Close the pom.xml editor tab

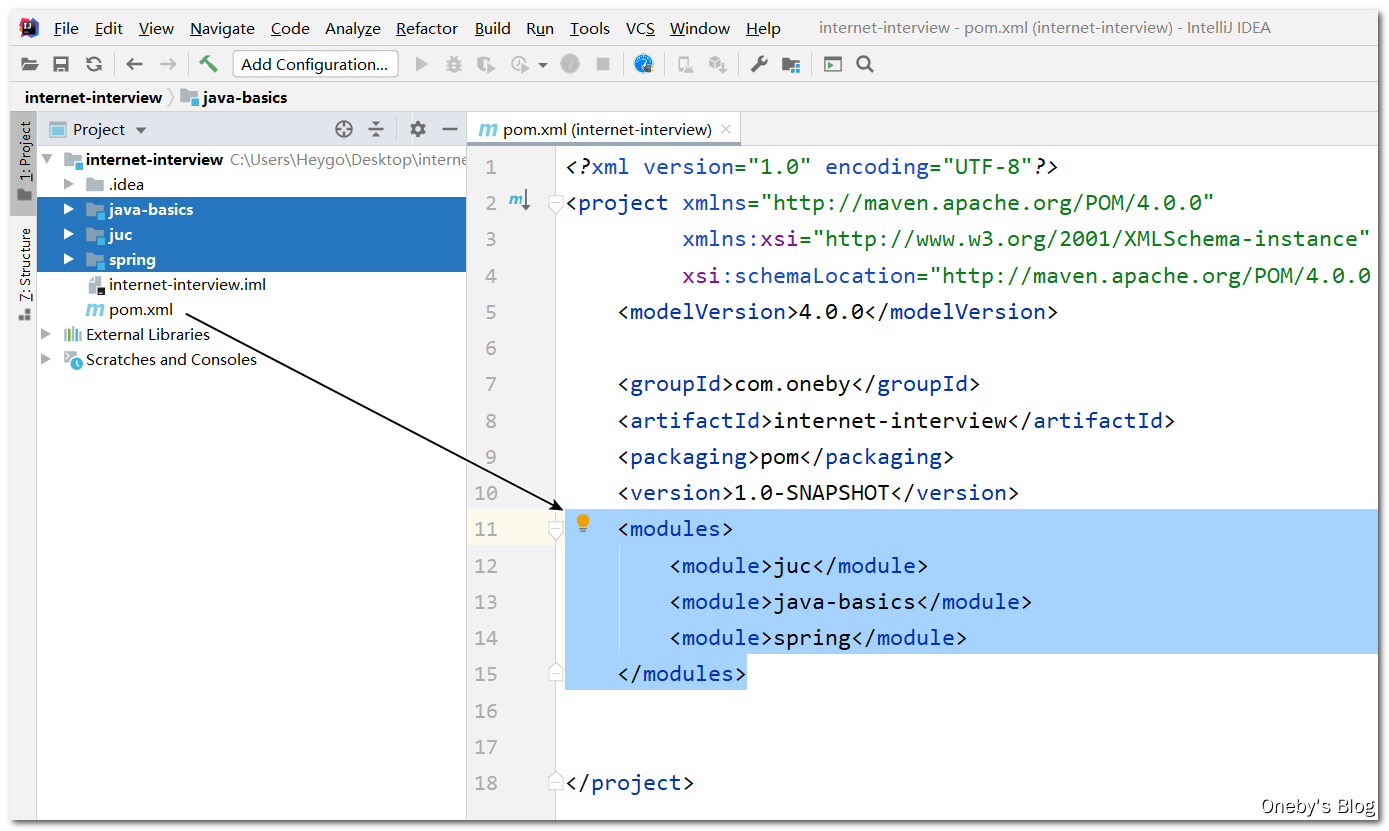726,129
